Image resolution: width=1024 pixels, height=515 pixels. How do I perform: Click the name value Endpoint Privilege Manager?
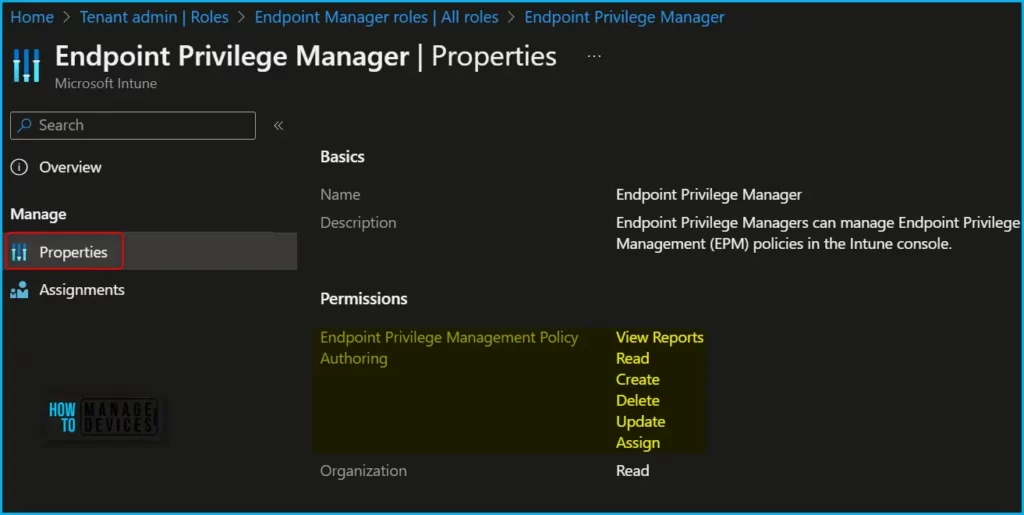click(x=709, y=195)
